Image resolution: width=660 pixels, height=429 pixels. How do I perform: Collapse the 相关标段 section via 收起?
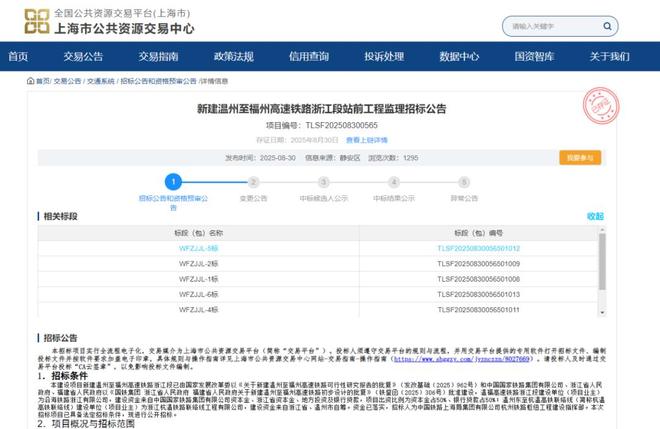point(595,216)
